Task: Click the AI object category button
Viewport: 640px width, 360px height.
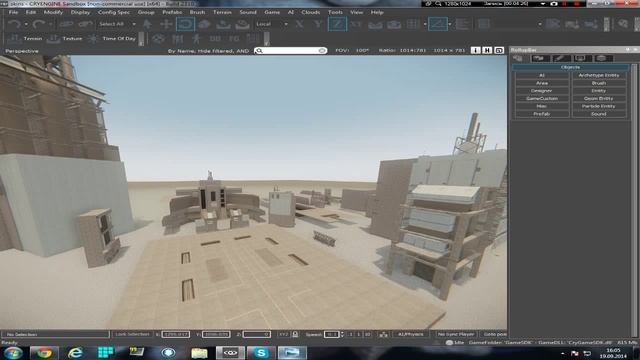Action: [542, 75]
